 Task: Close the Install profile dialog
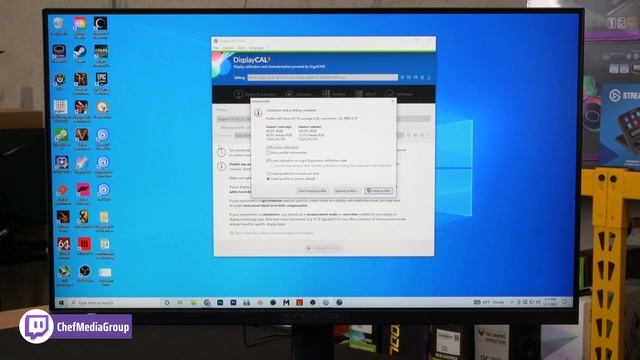(x=393, y=101)
